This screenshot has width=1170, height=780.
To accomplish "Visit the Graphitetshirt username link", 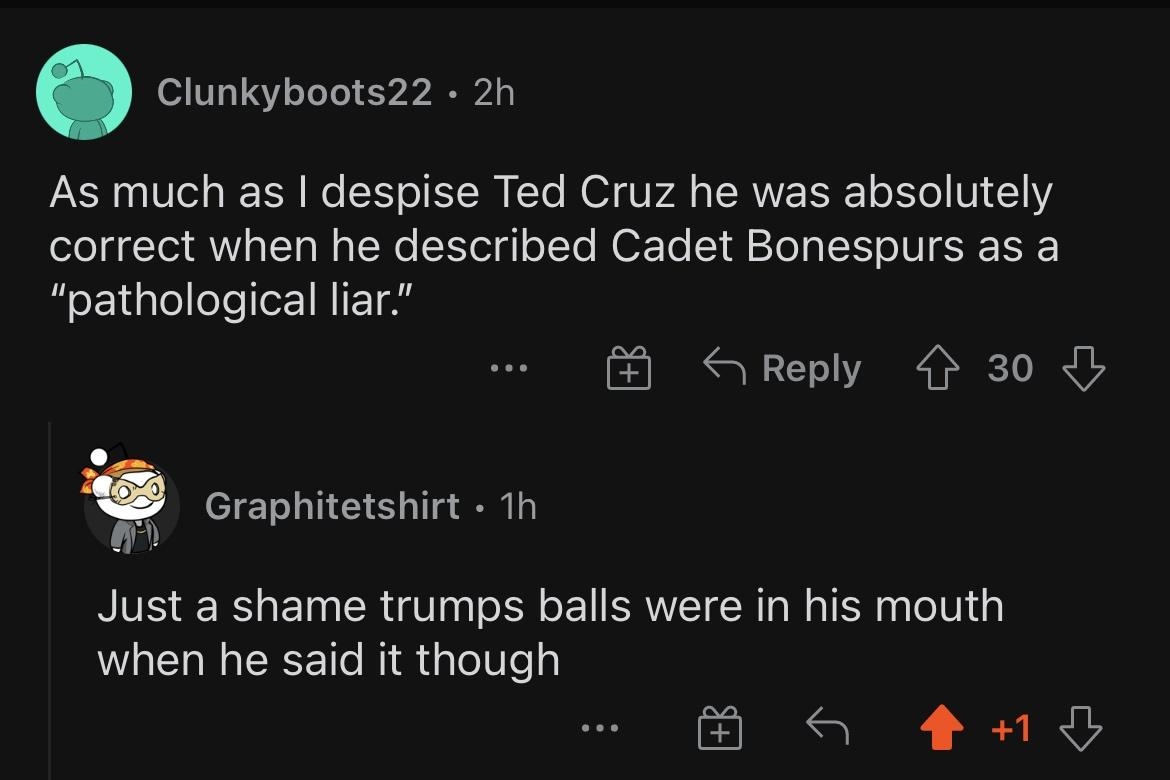I will point(332,506).
